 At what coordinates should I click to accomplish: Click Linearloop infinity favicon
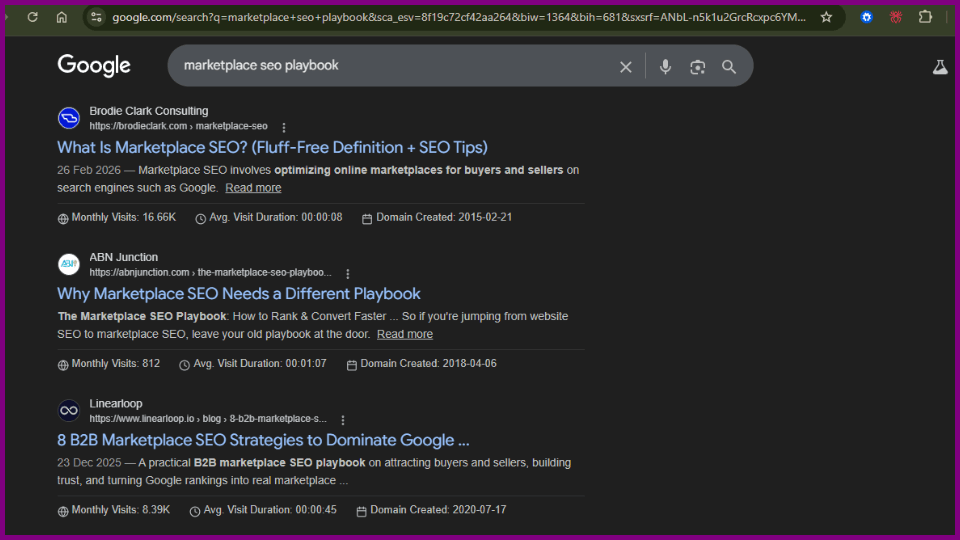(69, 411)
